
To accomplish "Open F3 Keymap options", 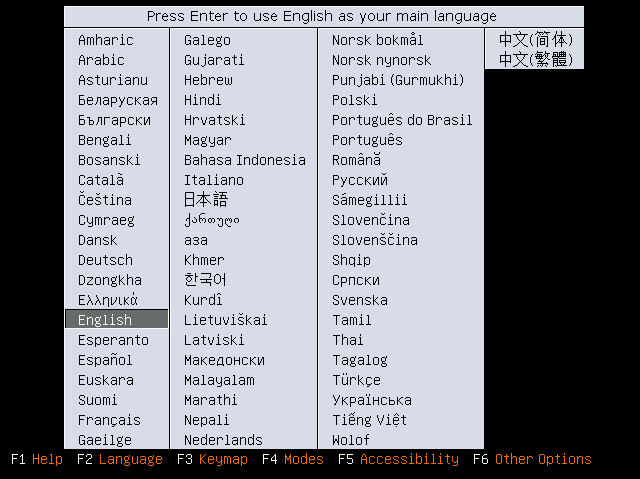I will (210, 459).
